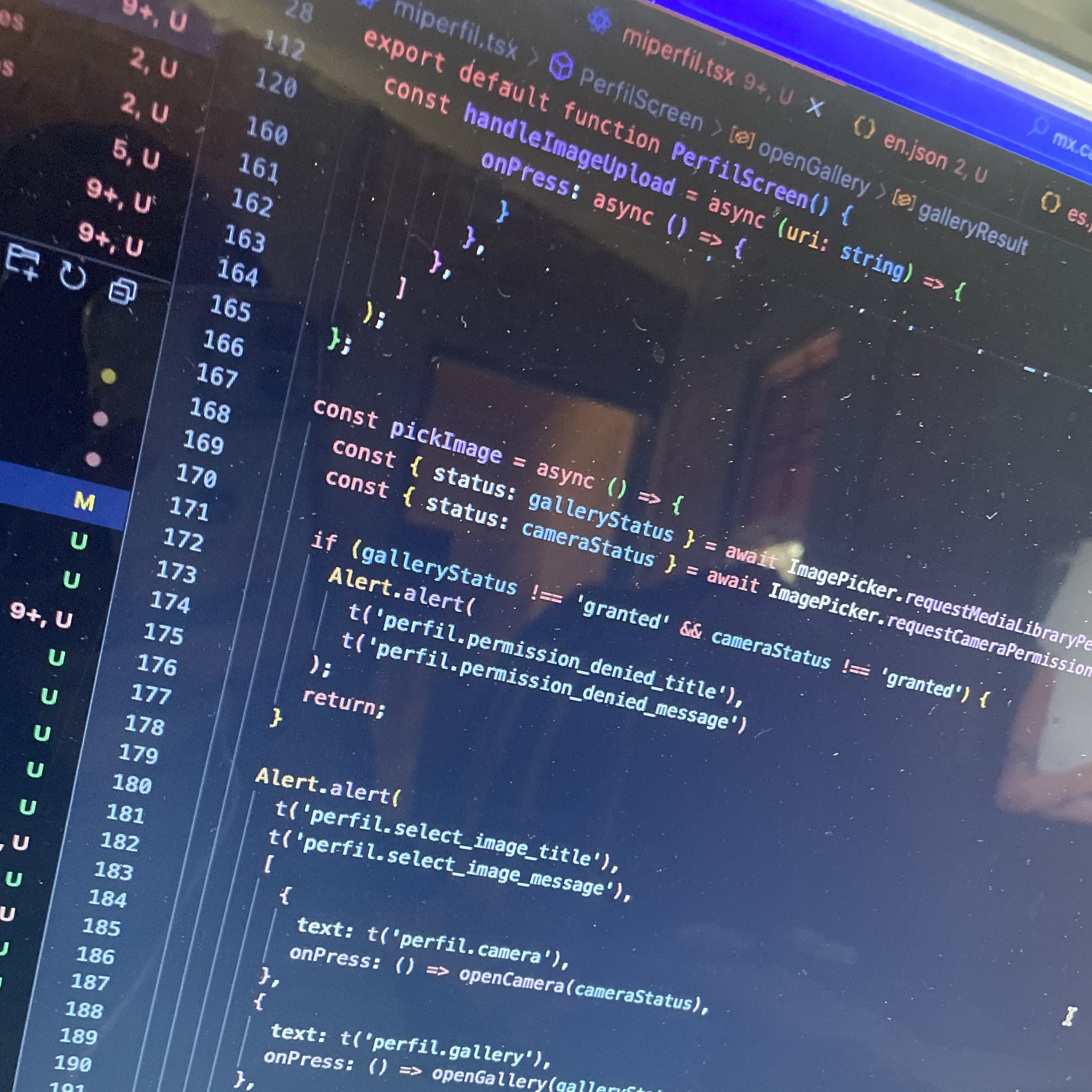
Task: Click galleryStatus on the line 169 destructuring
Action: click(601, 517)
